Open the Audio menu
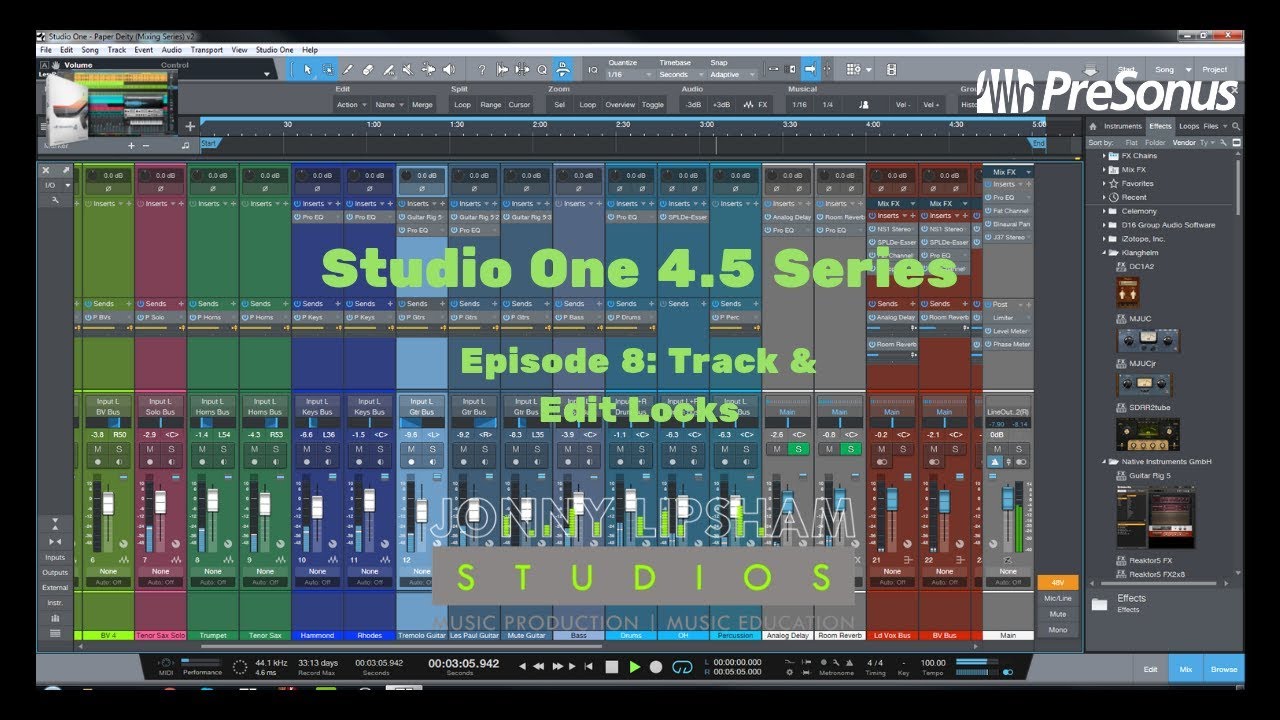This screenshot has width=1280, height=720. 172,49
